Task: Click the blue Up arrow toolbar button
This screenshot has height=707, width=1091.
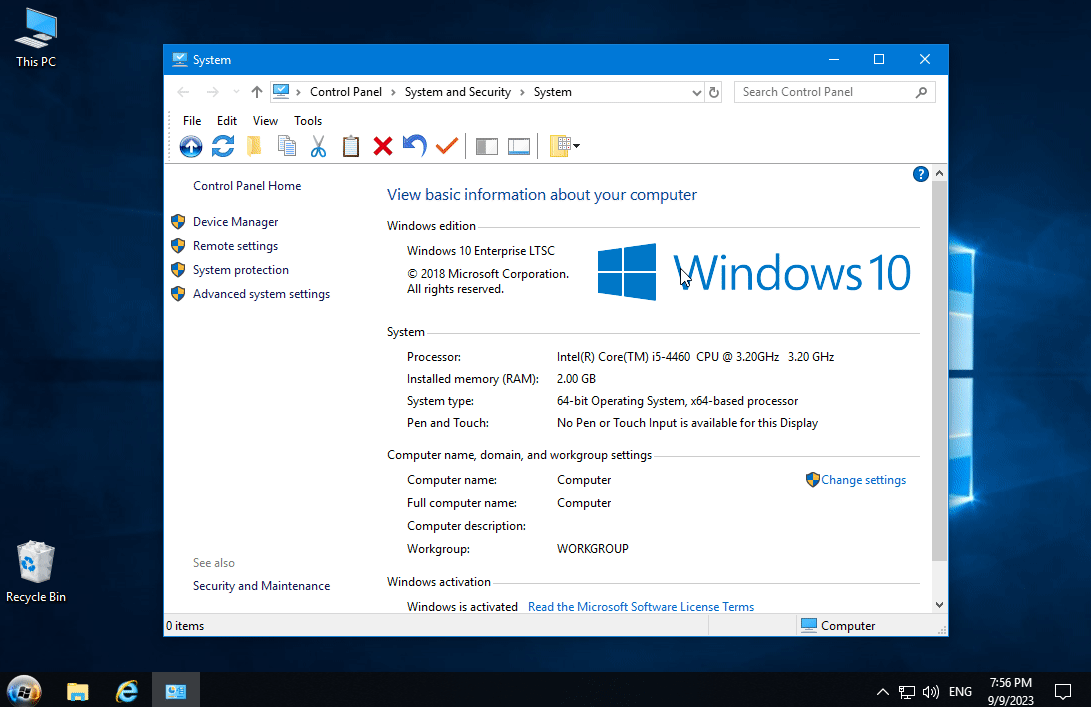Action: [191, 146]
